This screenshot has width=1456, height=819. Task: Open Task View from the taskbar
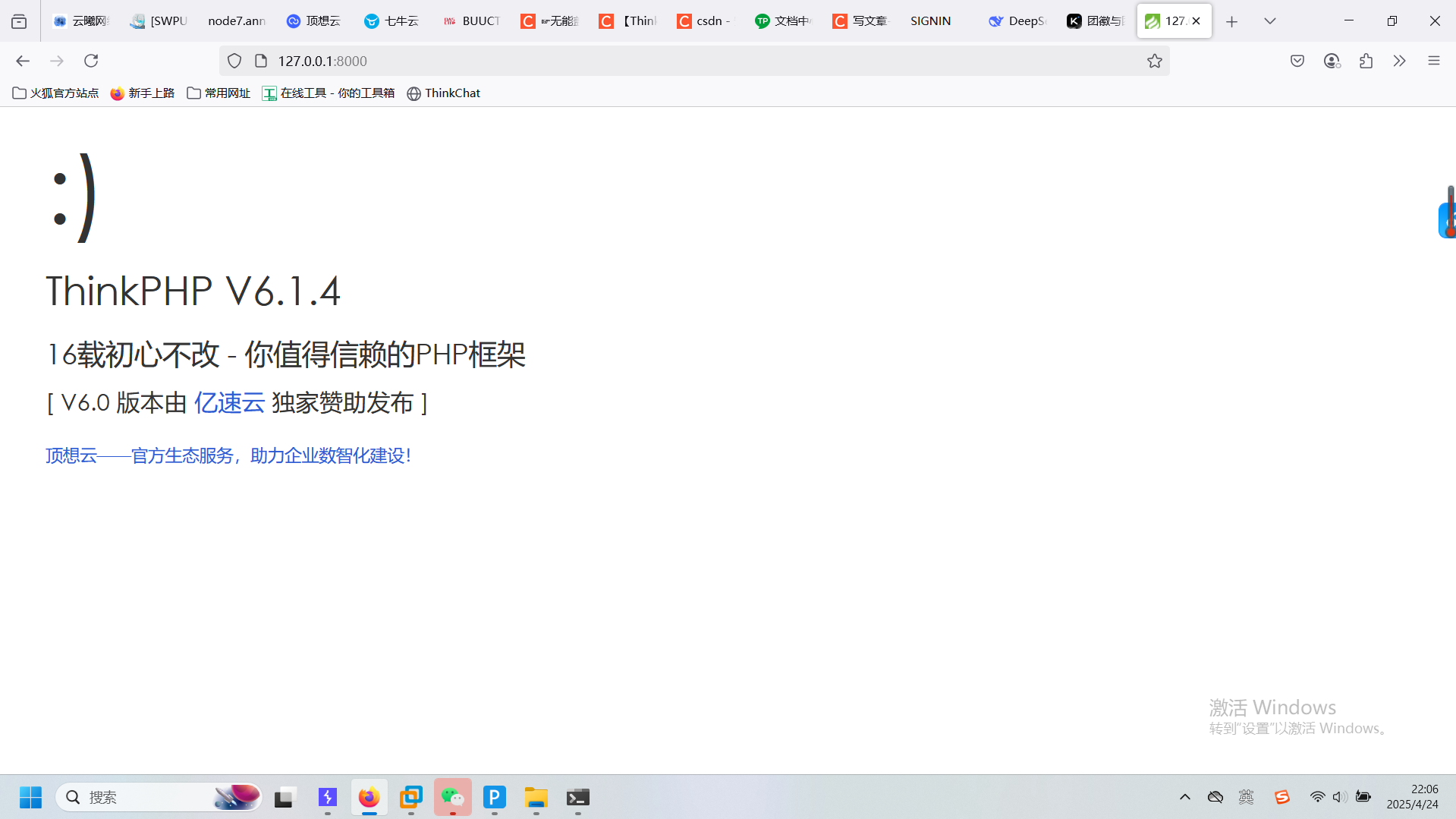point(284,797)
